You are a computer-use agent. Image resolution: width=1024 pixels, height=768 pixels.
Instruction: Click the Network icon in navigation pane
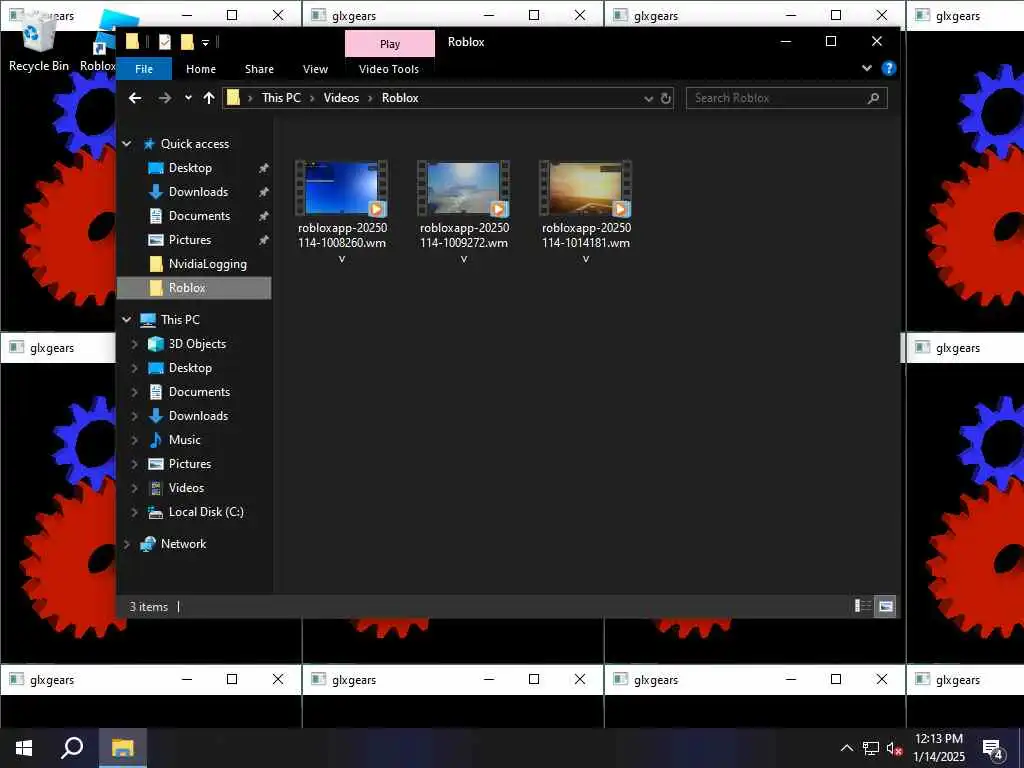coord(148,544)
